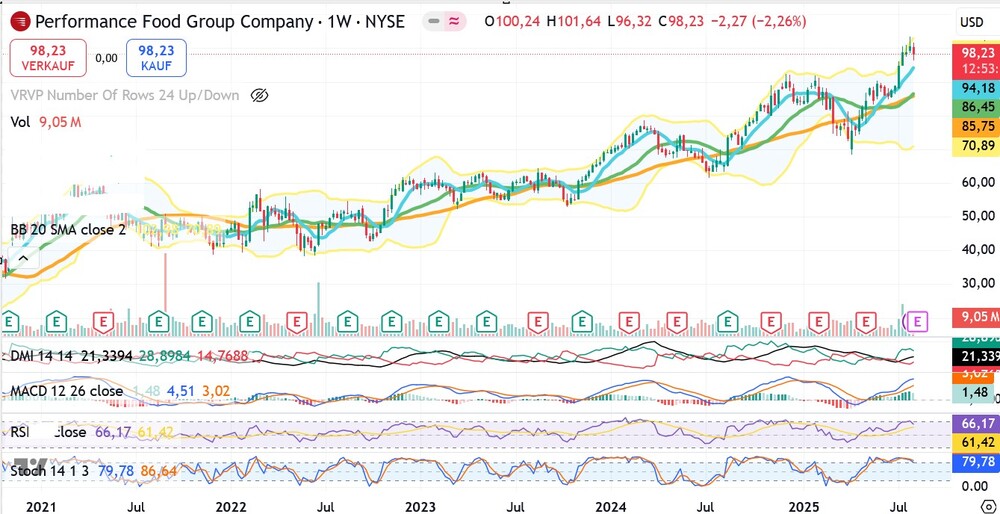This screenshot has width=1000, height=514.
Task: Click the 28,8984 DMI plus value
Action: pos(163,356)
